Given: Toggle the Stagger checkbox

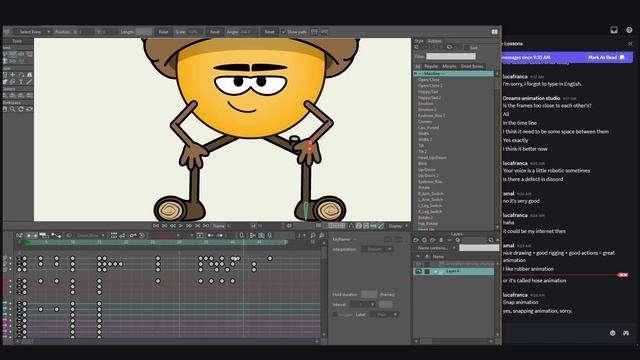Looking at the screenshot, I should 335,315.
